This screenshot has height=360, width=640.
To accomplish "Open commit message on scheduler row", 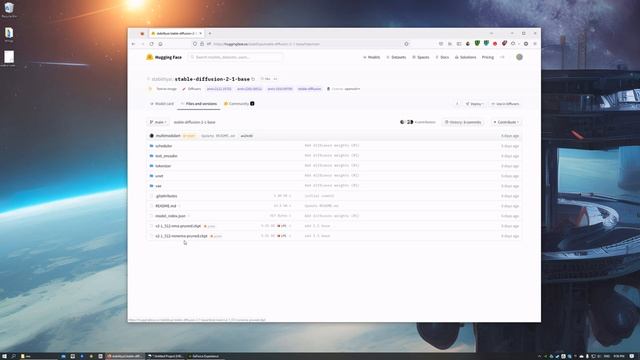I will click(x=332, y=145).
